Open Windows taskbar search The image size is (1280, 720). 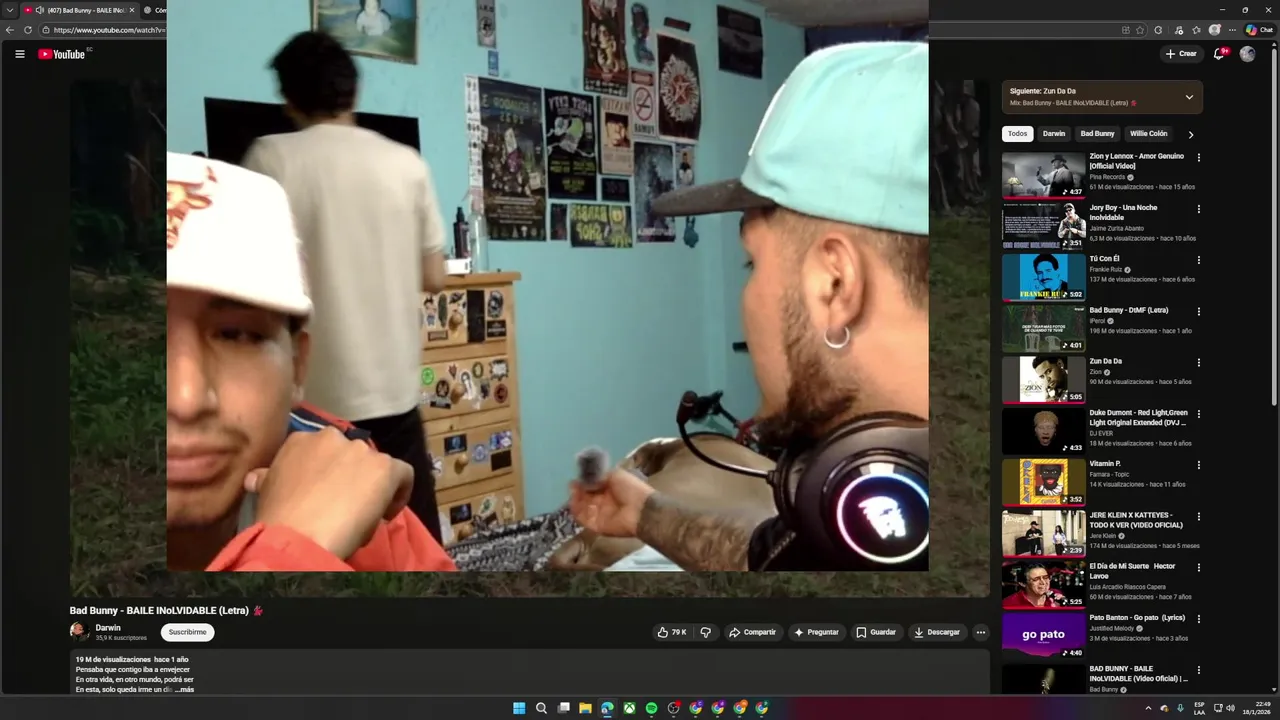pyautogui.click(x=541, y=708)
